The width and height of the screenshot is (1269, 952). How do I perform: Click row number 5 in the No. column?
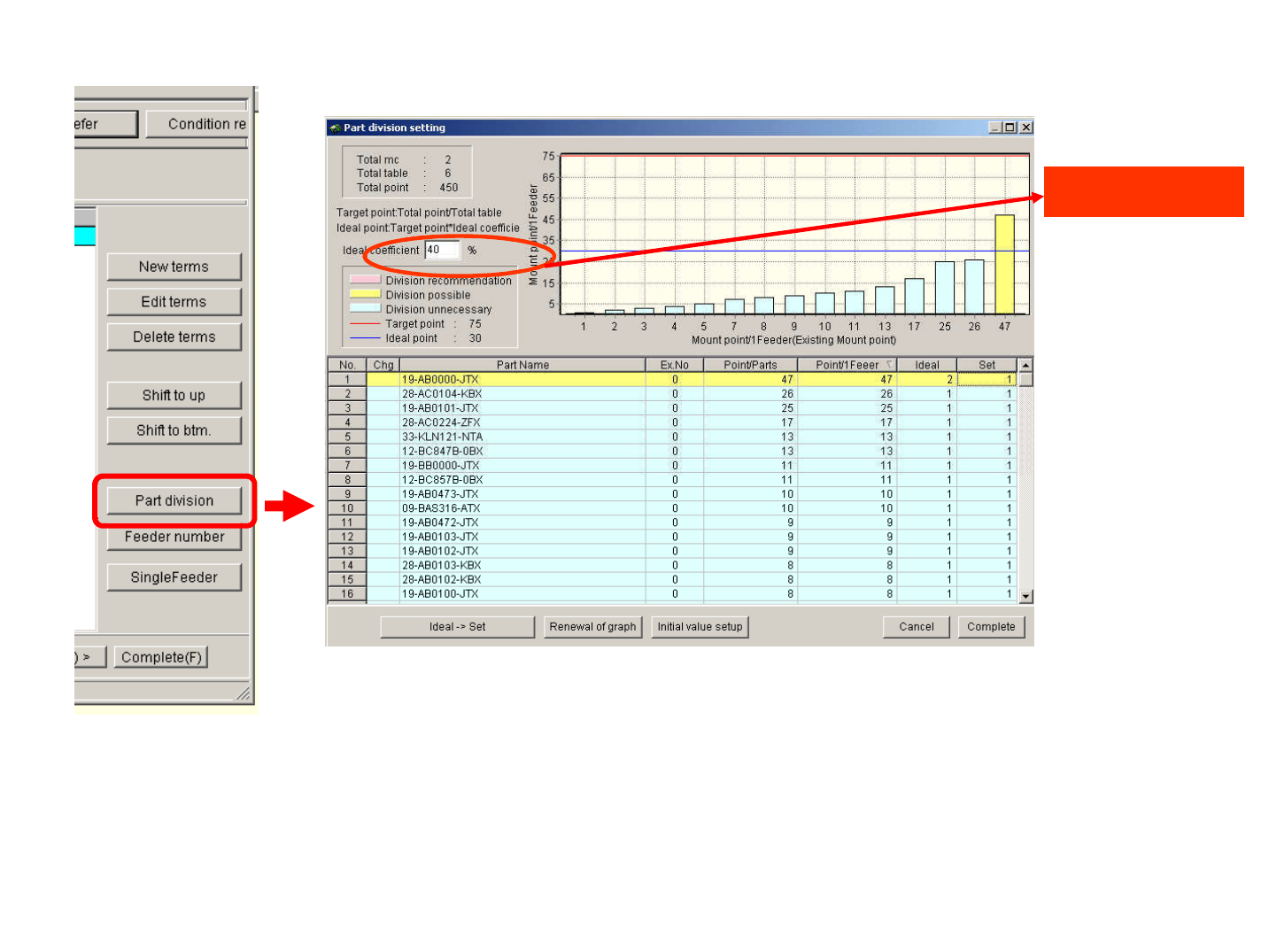tap(347, 437)
